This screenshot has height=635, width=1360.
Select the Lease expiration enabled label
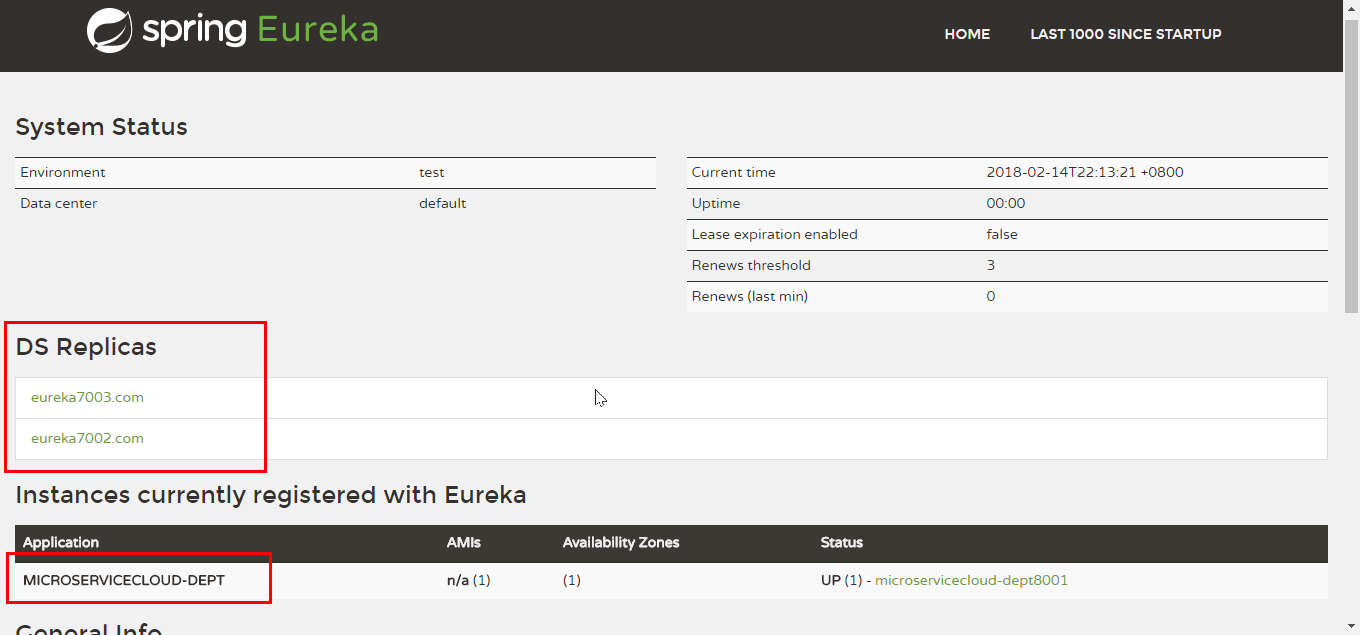774,234
